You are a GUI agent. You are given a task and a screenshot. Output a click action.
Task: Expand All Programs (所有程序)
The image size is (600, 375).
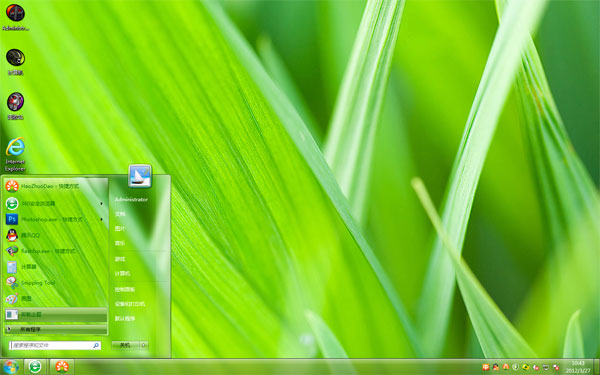point(55,329)
